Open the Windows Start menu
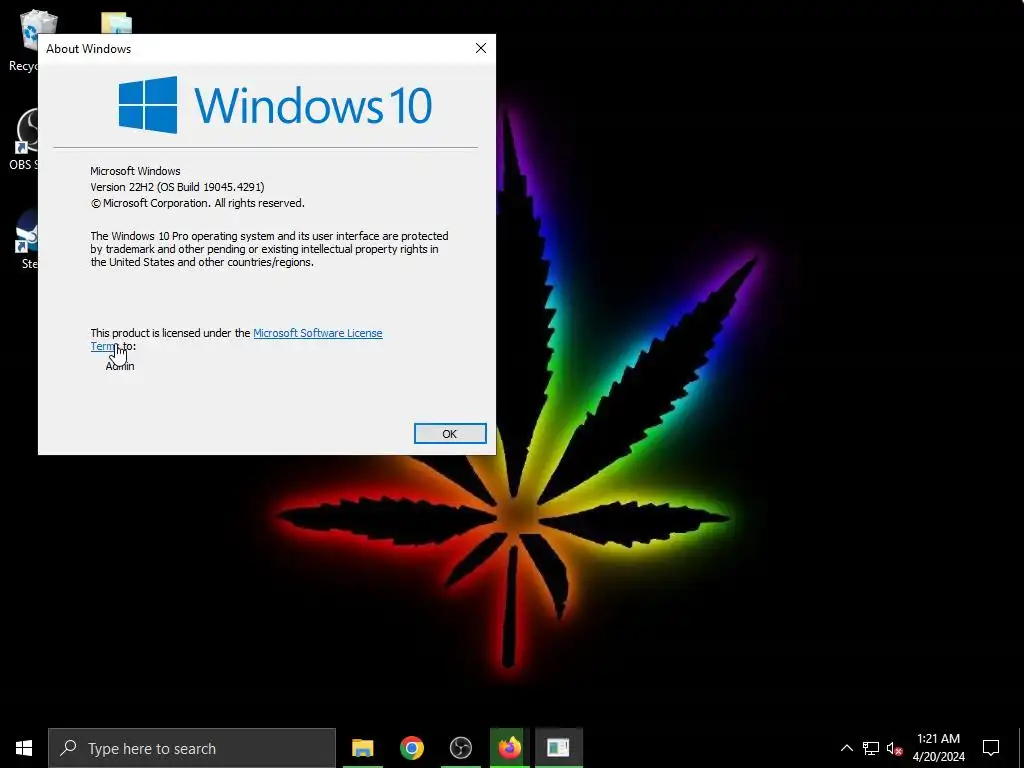 pos(24,748)
